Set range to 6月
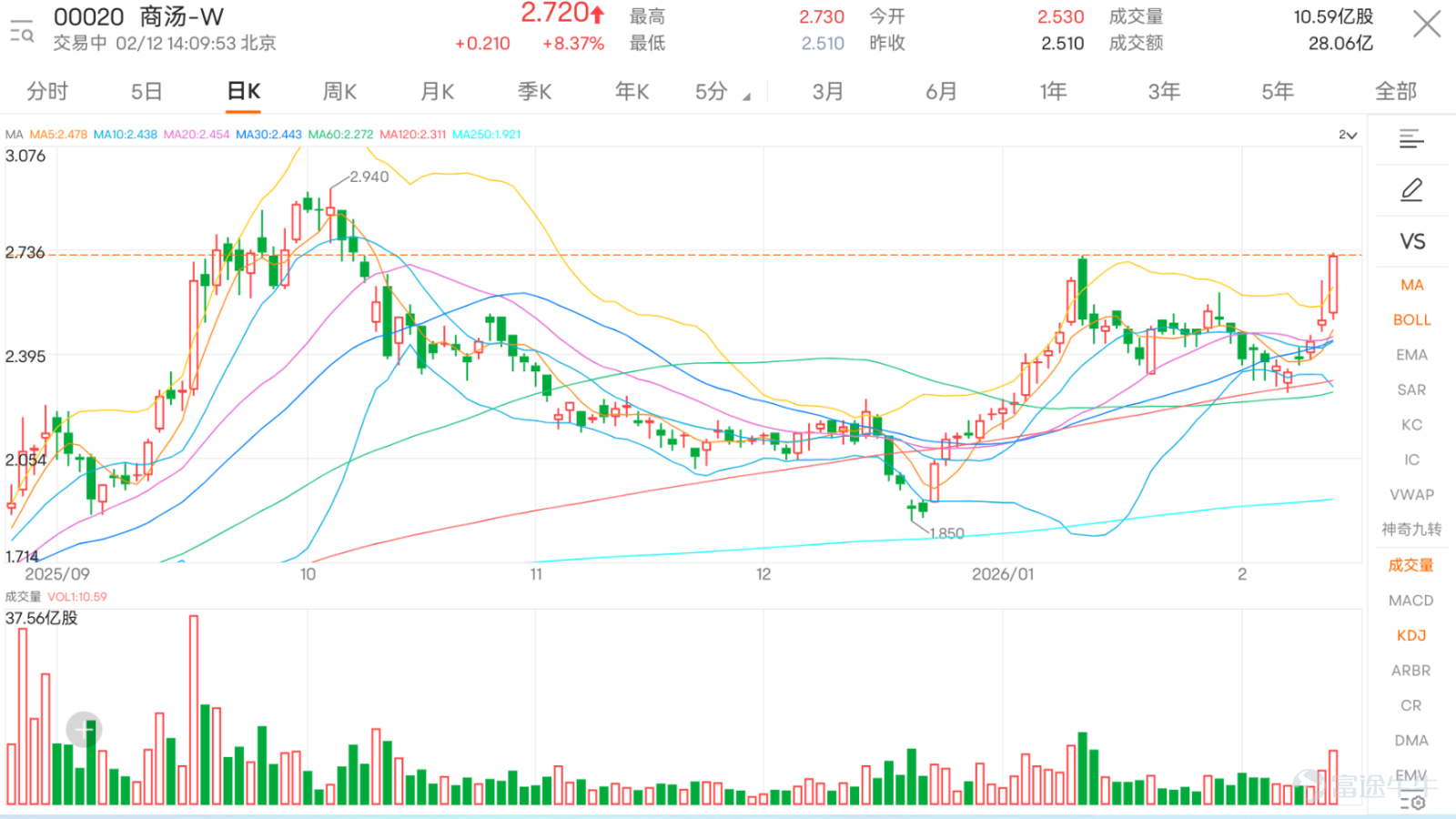1456x819 pixels. pyautogui.click(x=941, y=91)
